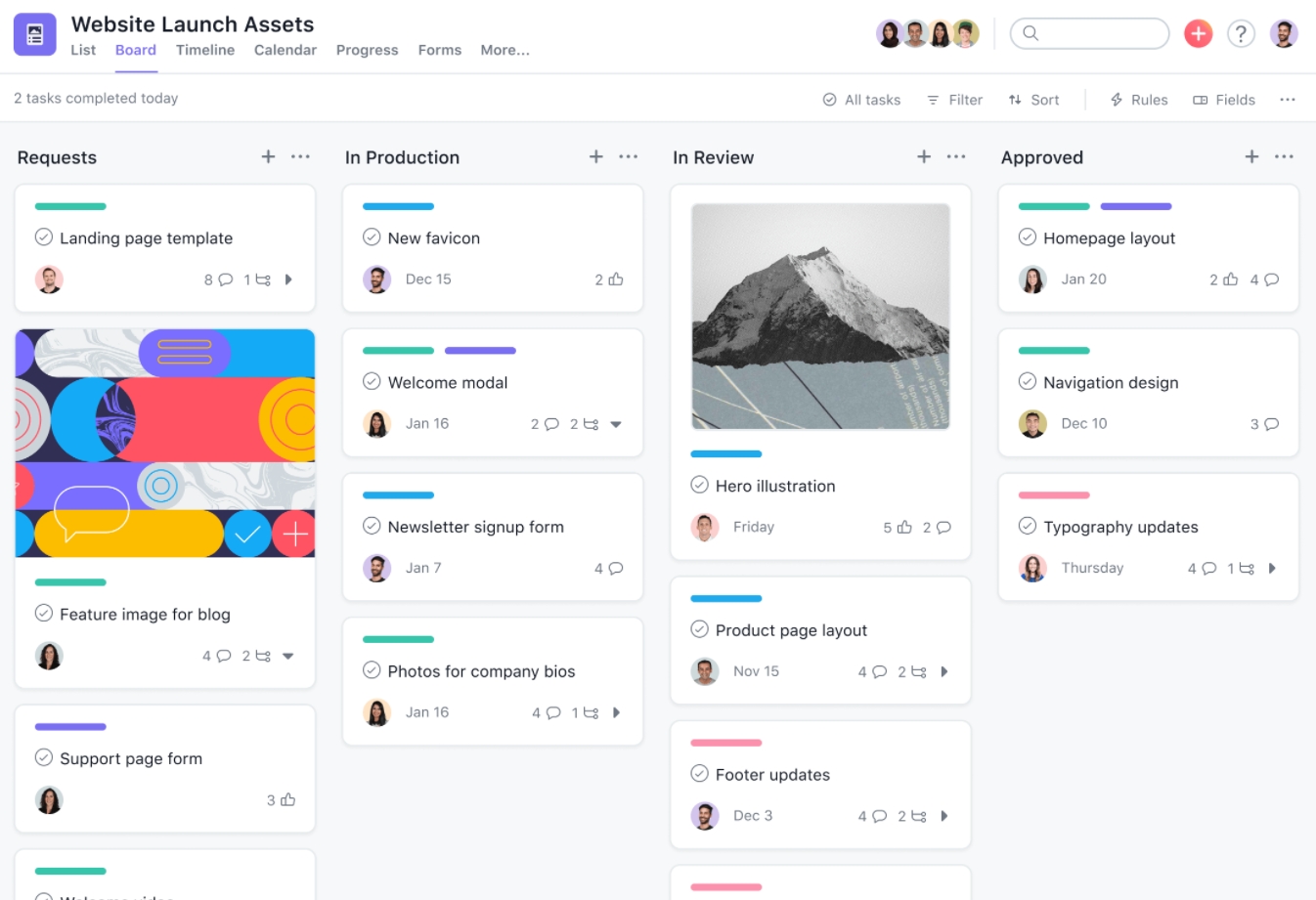Open the All tasks filter dropdown
1316x900 pixels.
tap(861, 99)
